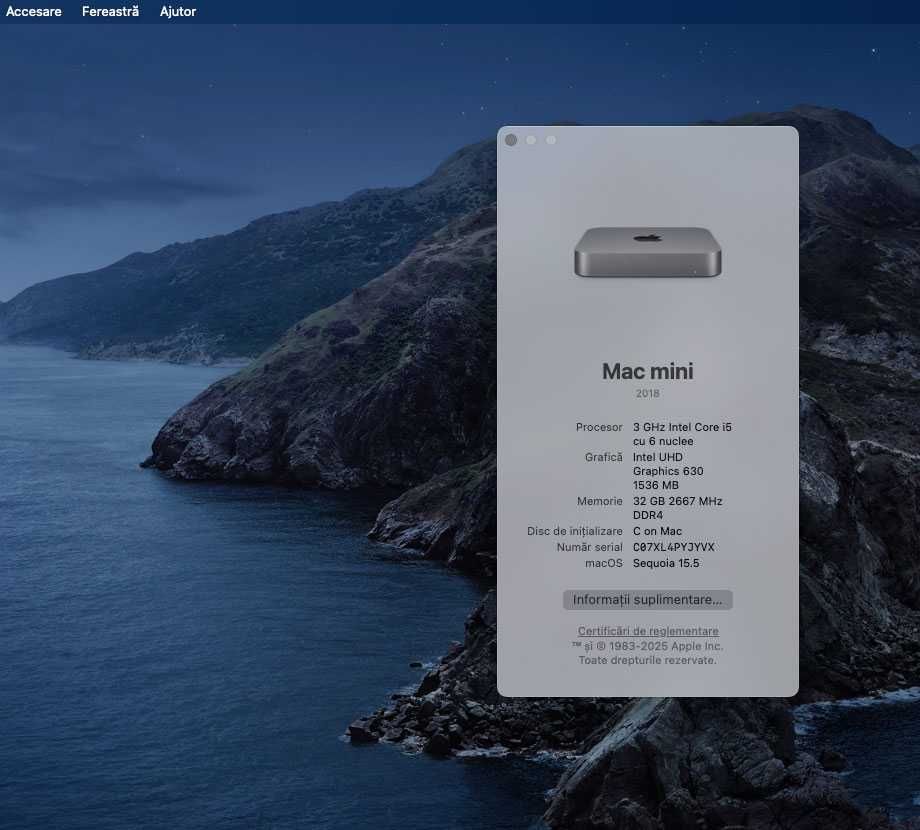920x830 pixels.
Task: Click the Disc de inițializare label
Action: (x=574, y=531)
